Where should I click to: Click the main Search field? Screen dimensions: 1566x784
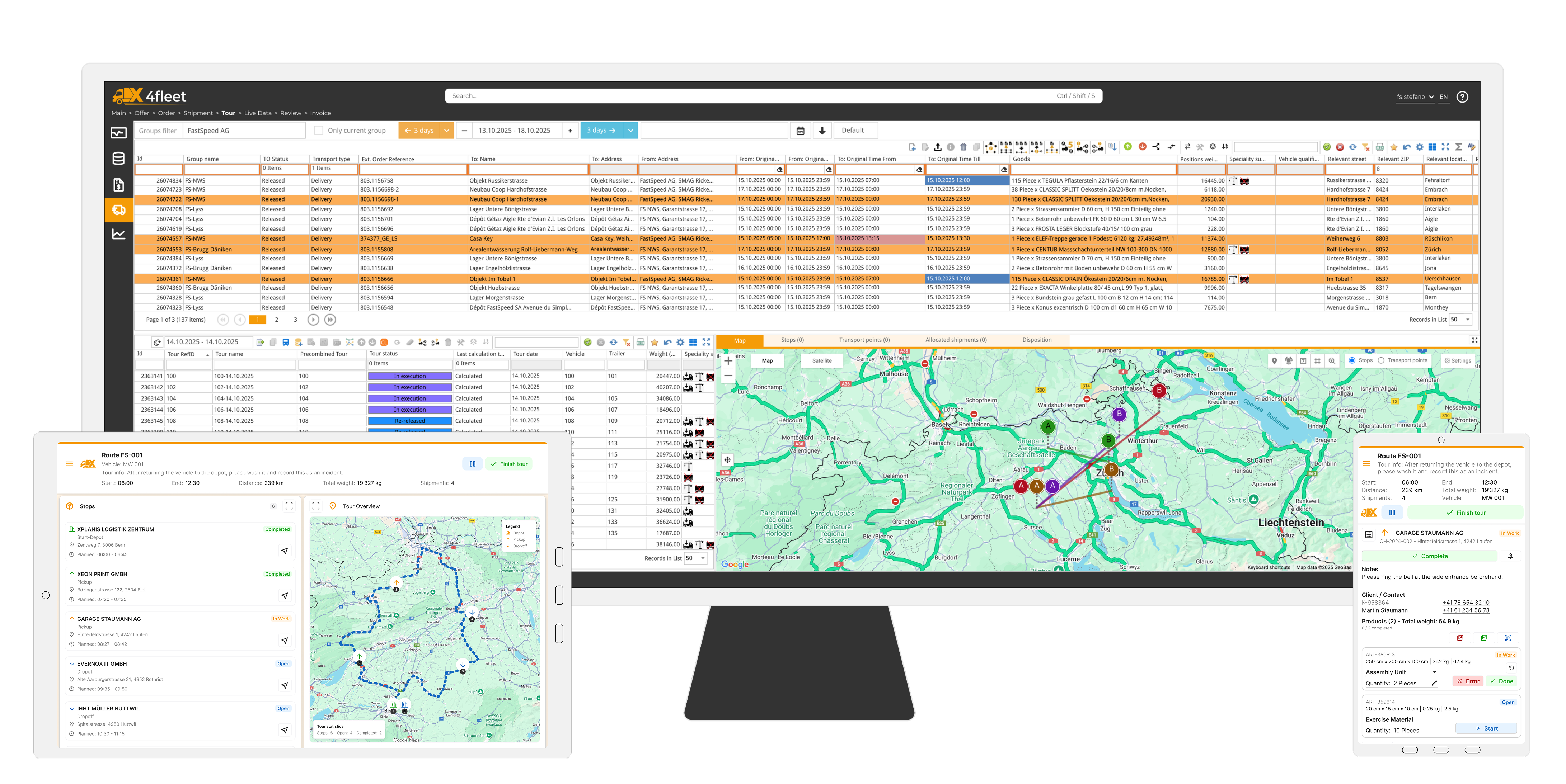(x=773, y=96)
